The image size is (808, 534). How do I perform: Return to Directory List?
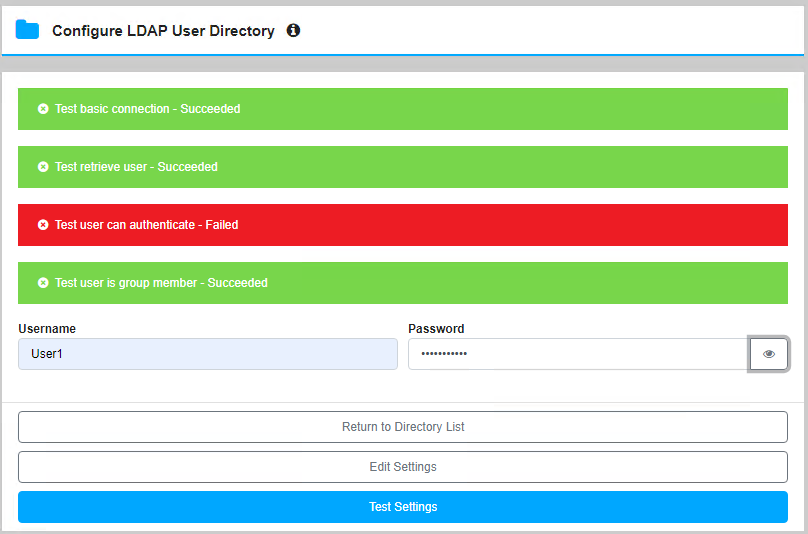[x=403, y=427]
